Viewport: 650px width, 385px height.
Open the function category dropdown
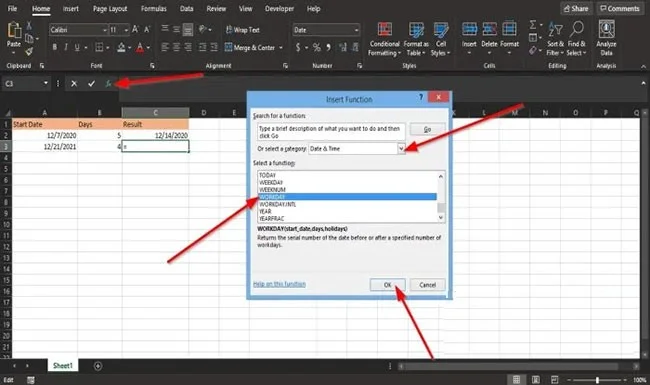coord(401,148)
